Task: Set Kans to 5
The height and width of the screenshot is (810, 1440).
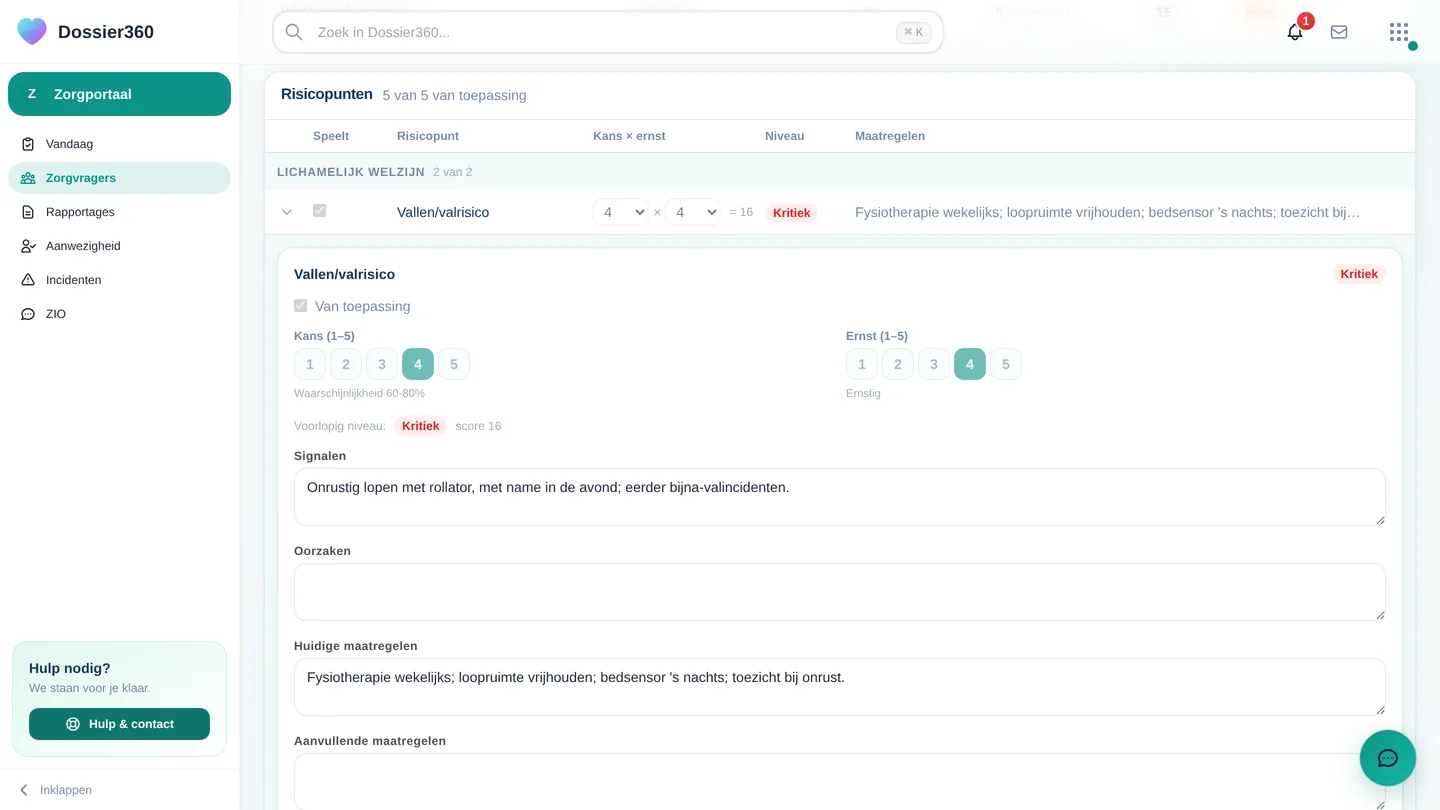Action: click(x=454, y=364)
